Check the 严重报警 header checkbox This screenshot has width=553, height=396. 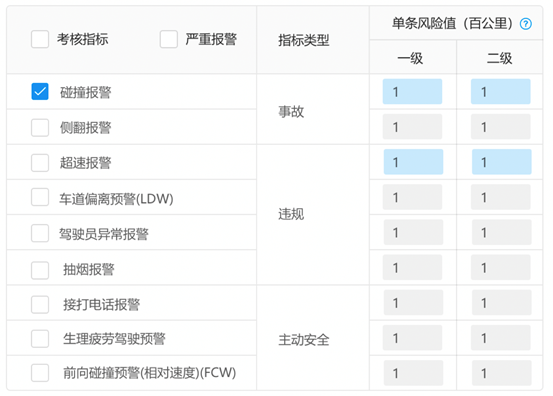click(x=169, y=39)
